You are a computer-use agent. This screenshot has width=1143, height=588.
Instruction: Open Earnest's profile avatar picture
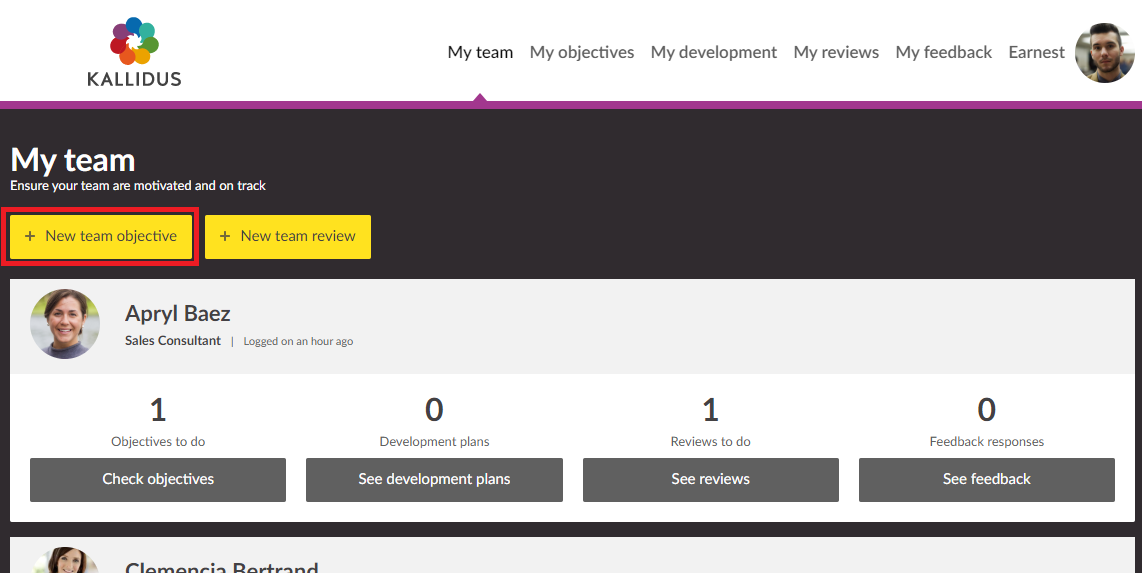1104,53
